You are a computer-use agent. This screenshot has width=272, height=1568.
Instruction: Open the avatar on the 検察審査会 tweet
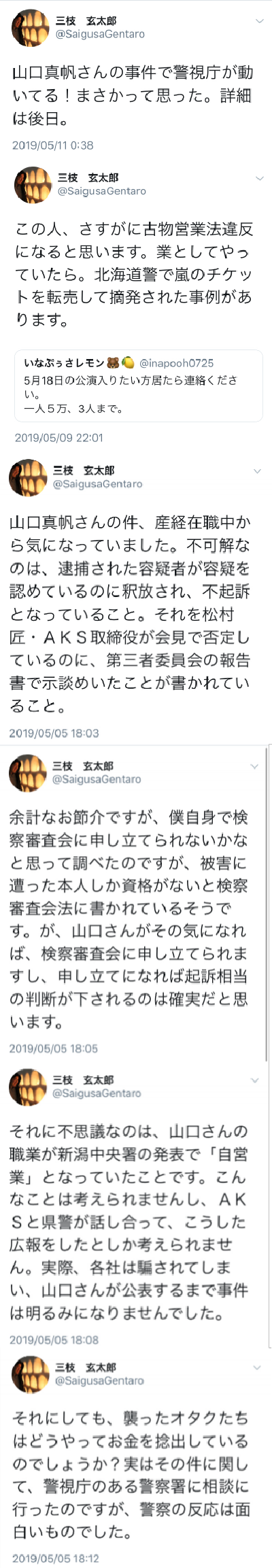click(x=27, y=773)
